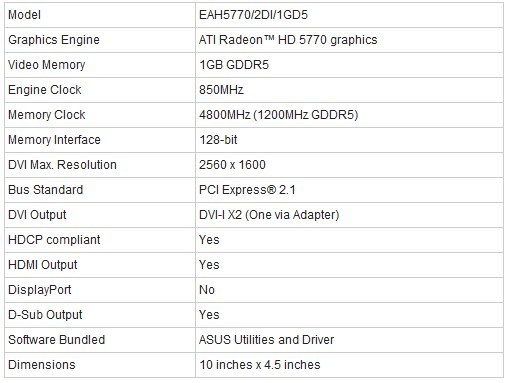This screenshot has height=383, width=507.
Task: Select DVI-I X2 (One via Adapter) text
Action: pyautogui.click(x=269, y=215)
